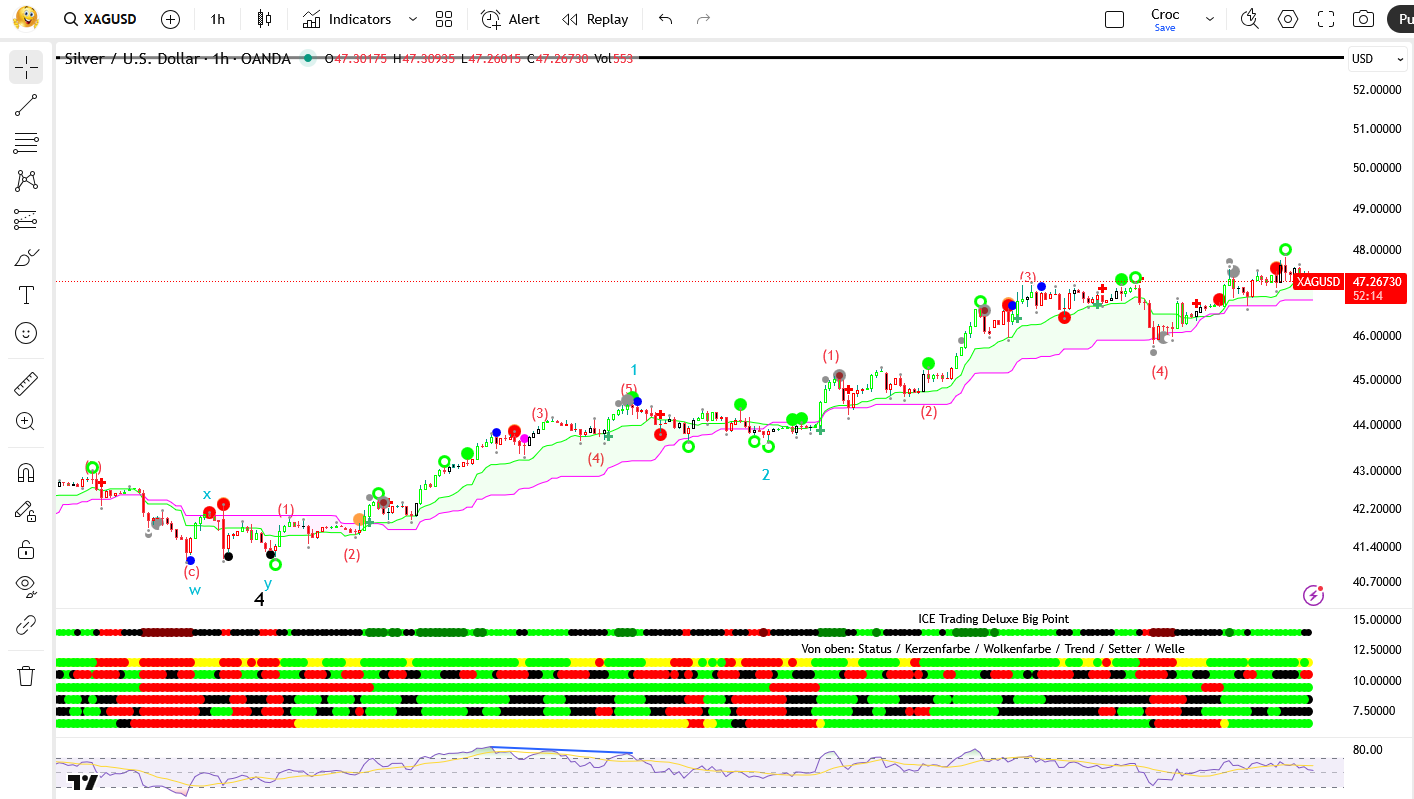Toggle magnet mode for drawings
This screenshot has width=1414, height=799.
pyautogui.click(x=26, y=473)
